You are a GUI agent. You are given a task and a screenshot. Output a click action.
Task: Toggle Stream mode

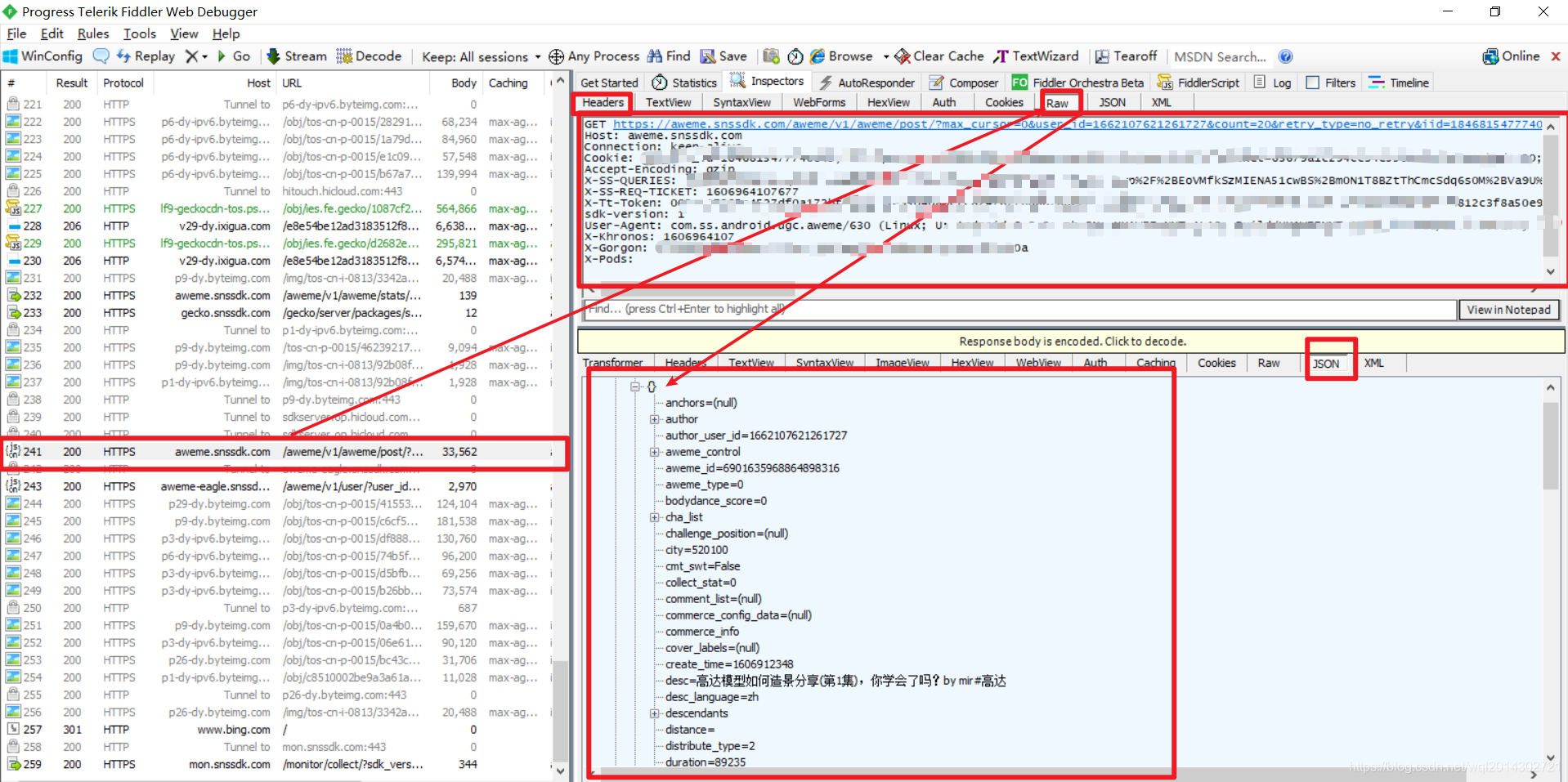tap(296, 56)
